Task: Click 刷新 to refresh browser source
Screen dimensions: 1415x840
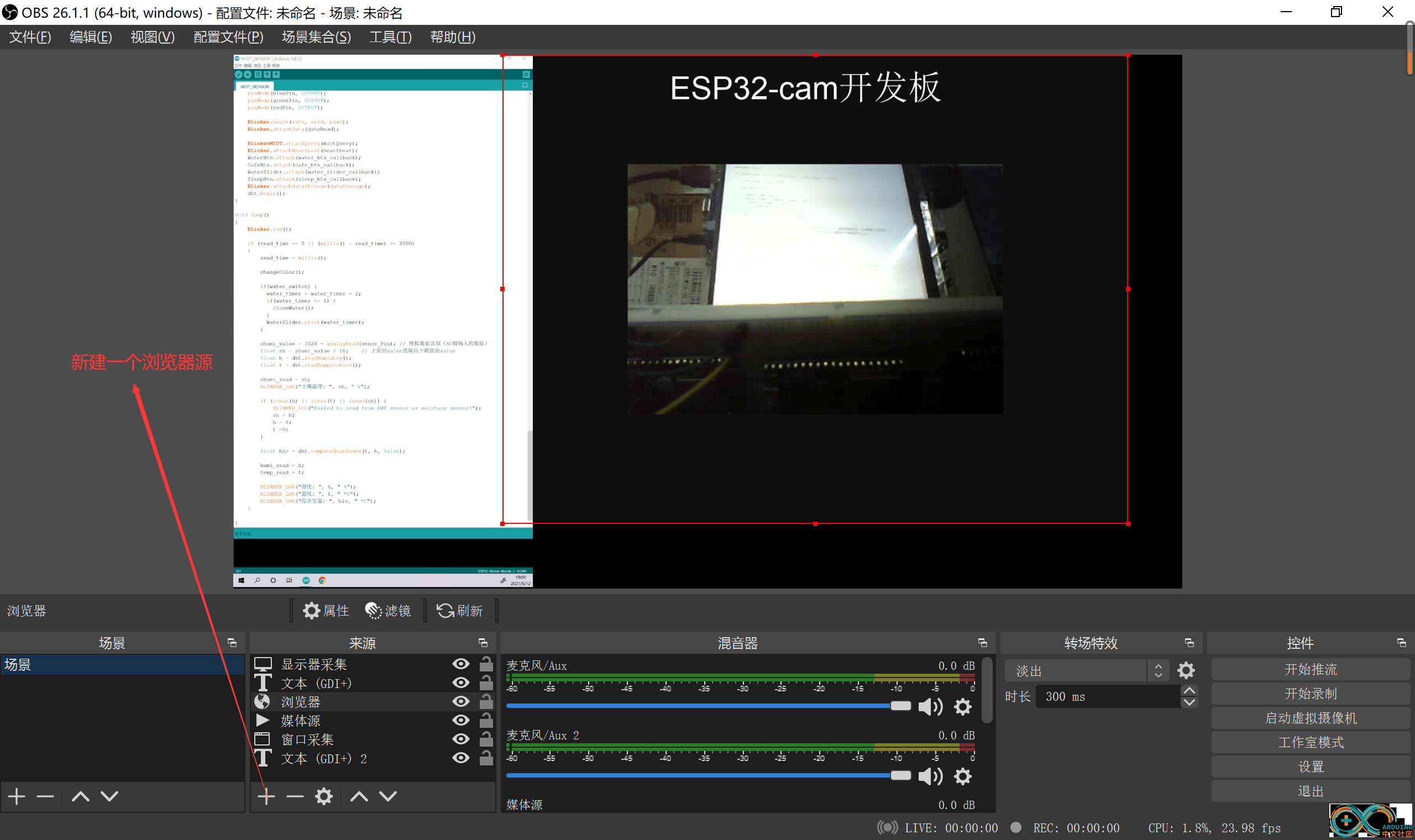Action: pyautogui.click(x=459, y=610)
